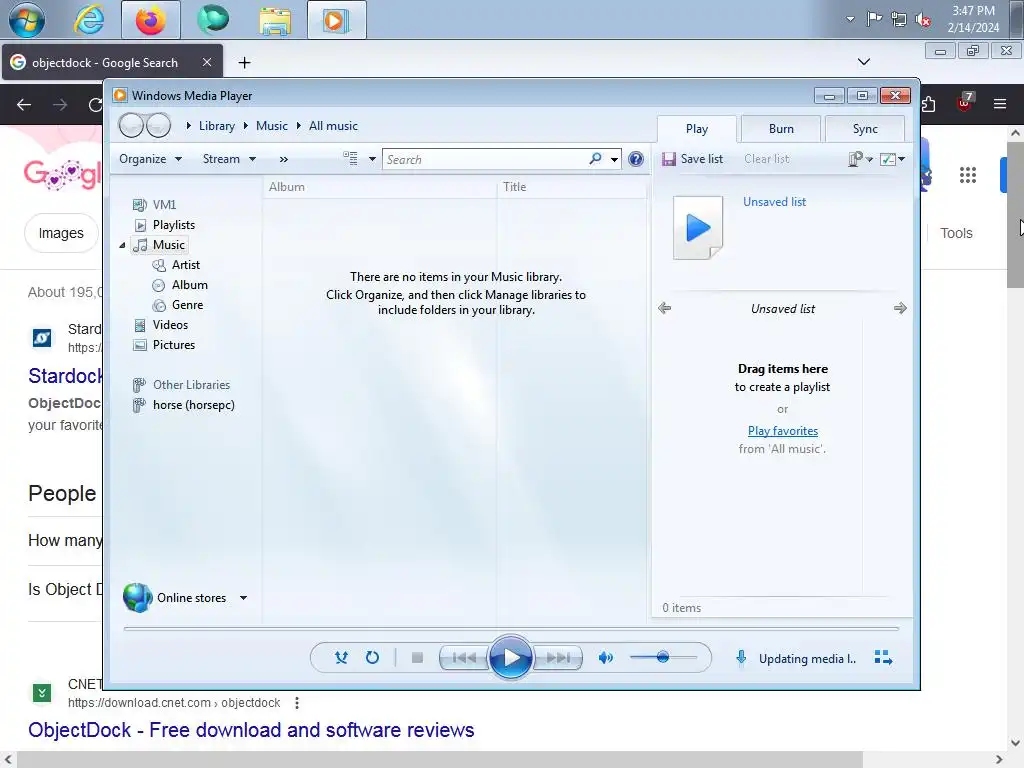Open the View options dropdown arrow
1024x768 pixels.
pos(372,159)
